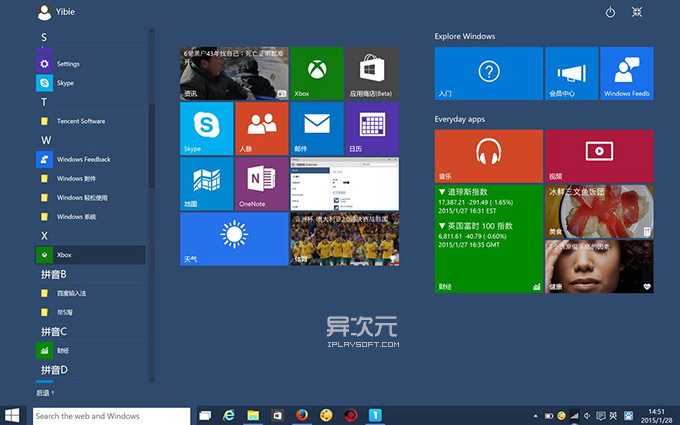Open the 会员中心 megaphone tile
Screen dimensions: 680x425
pos(572,73)
